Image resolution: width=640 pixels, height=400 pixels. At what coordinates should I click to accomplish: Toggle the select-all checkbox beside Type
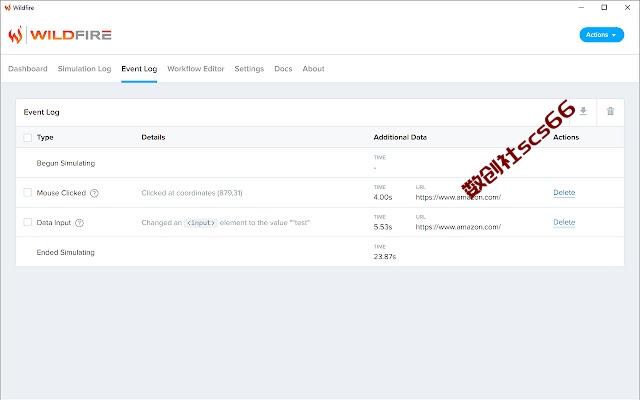pyautogui.click(x=27, y=138)
